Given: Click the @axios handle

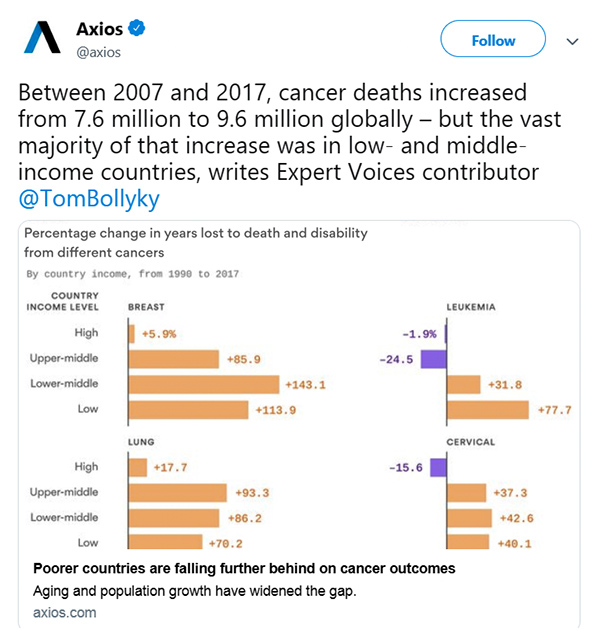Looking at the screenshot, I should click(x=98, y=52).
